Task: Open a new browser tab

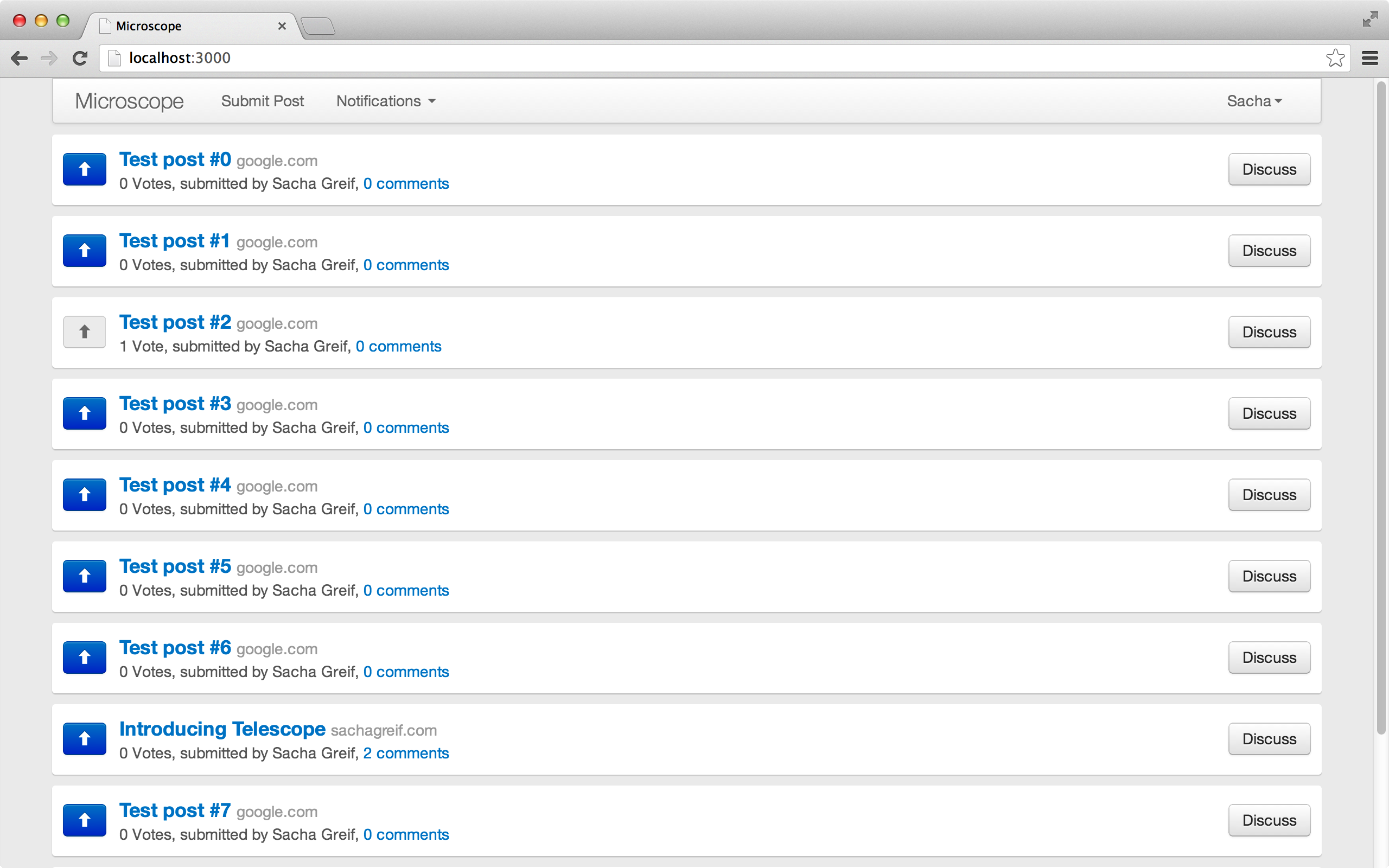Action: point(317,26)
